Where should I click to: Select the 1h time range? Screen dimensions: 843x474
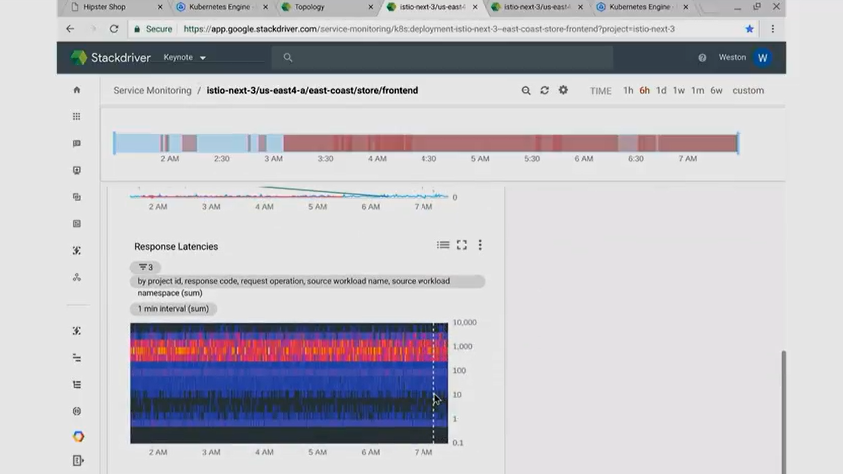[628, 91]
